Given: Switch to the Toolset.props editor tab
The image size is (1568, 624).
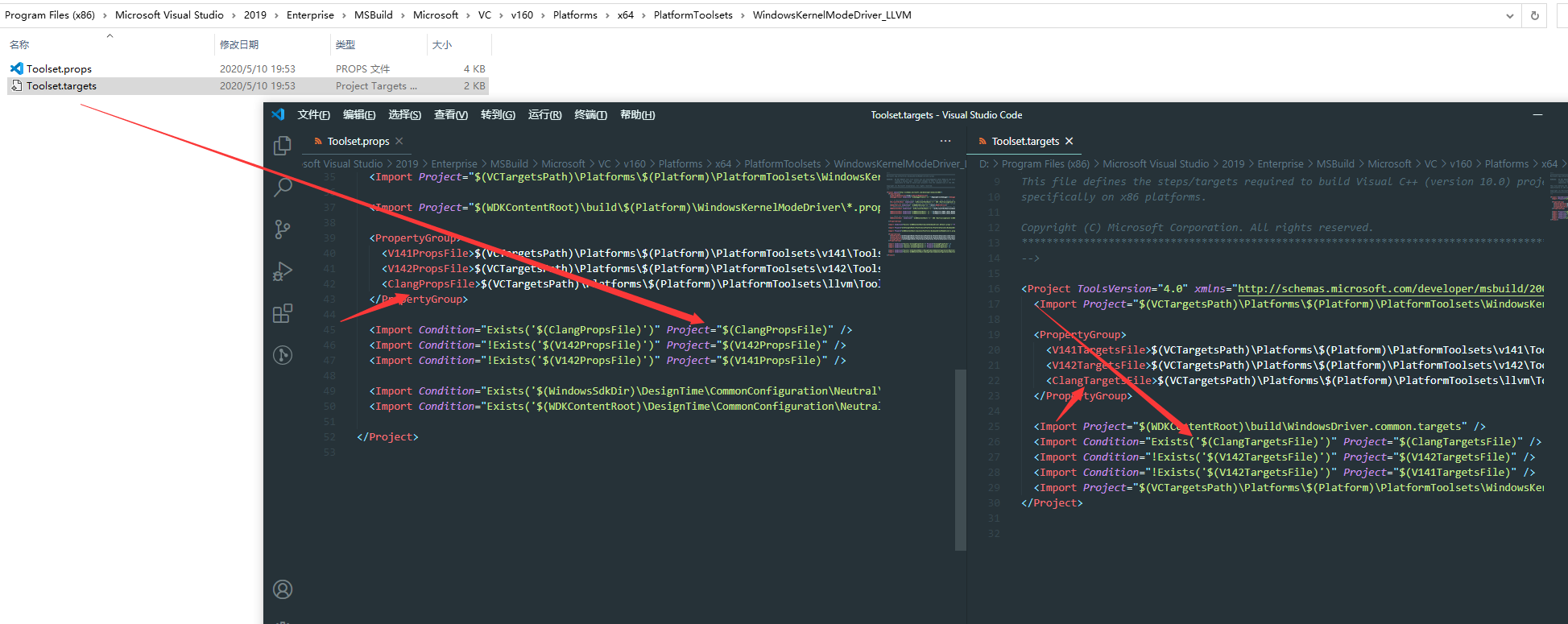Looking at the screenshot, I should pyautogui.click(x=358, y=141).
